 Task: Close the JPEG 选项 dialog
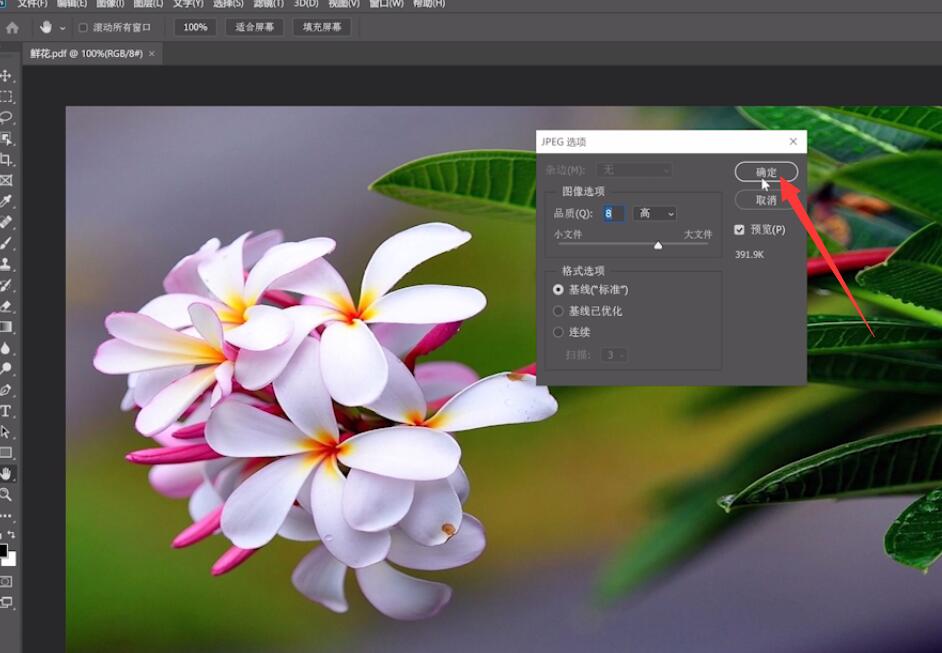793,141
